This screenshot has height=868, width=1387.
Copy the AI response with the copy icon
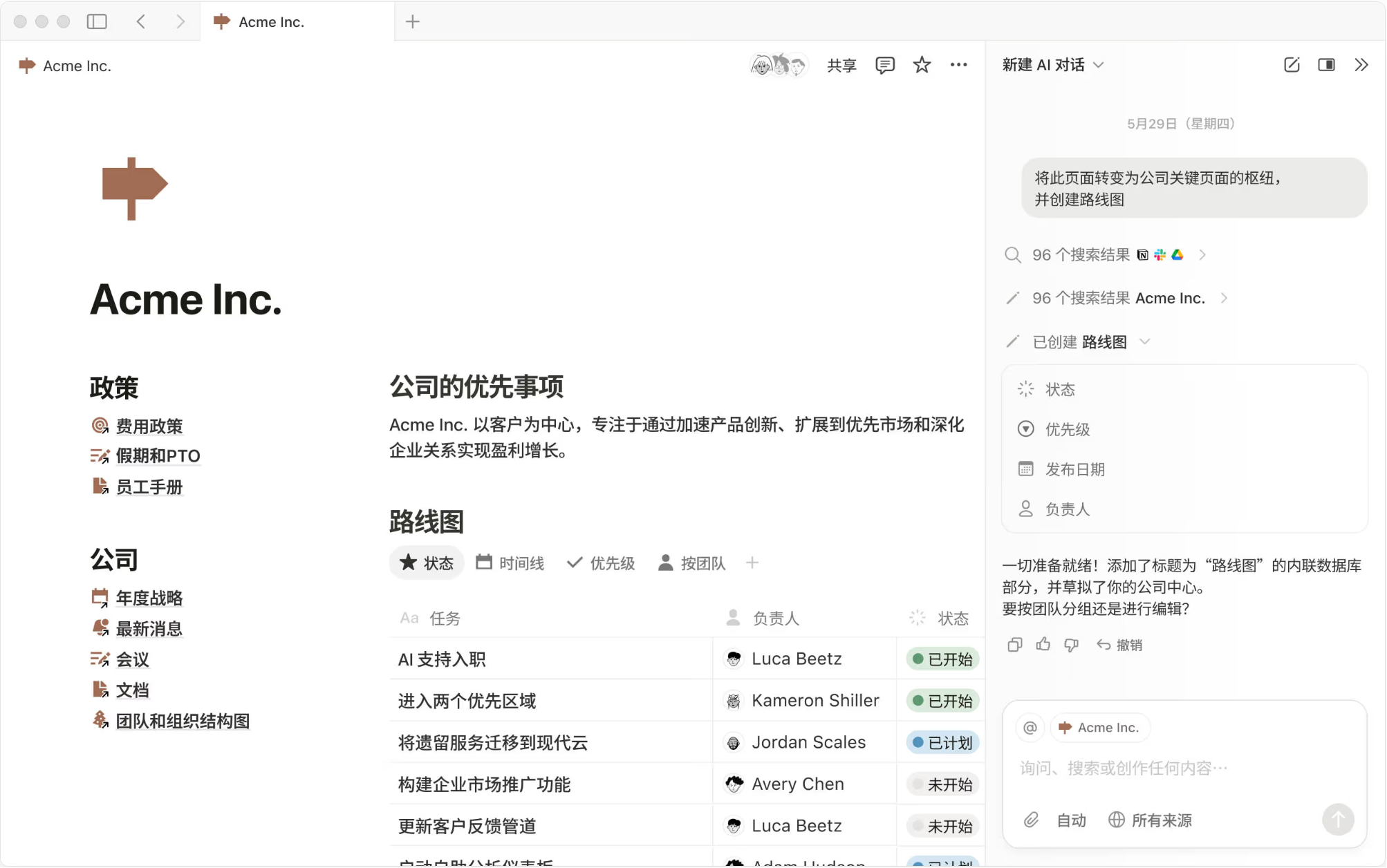1014,644
